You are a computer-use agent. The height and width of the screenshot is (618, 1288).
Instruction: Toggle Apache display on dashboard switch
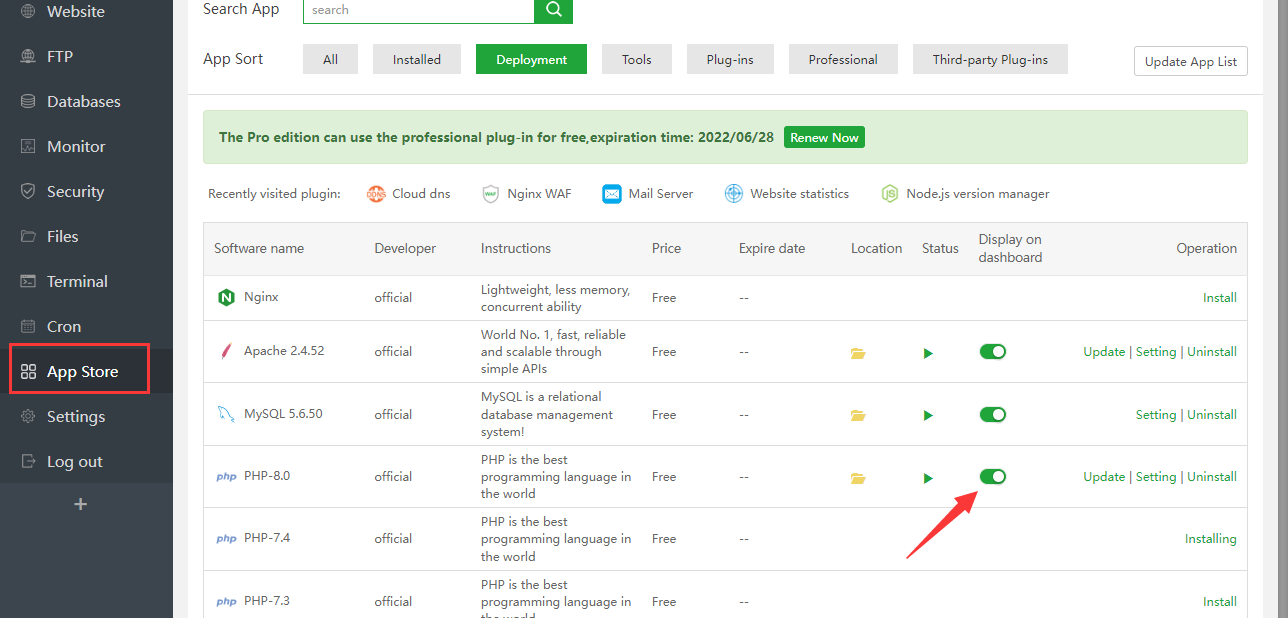[x=993, y=351]
